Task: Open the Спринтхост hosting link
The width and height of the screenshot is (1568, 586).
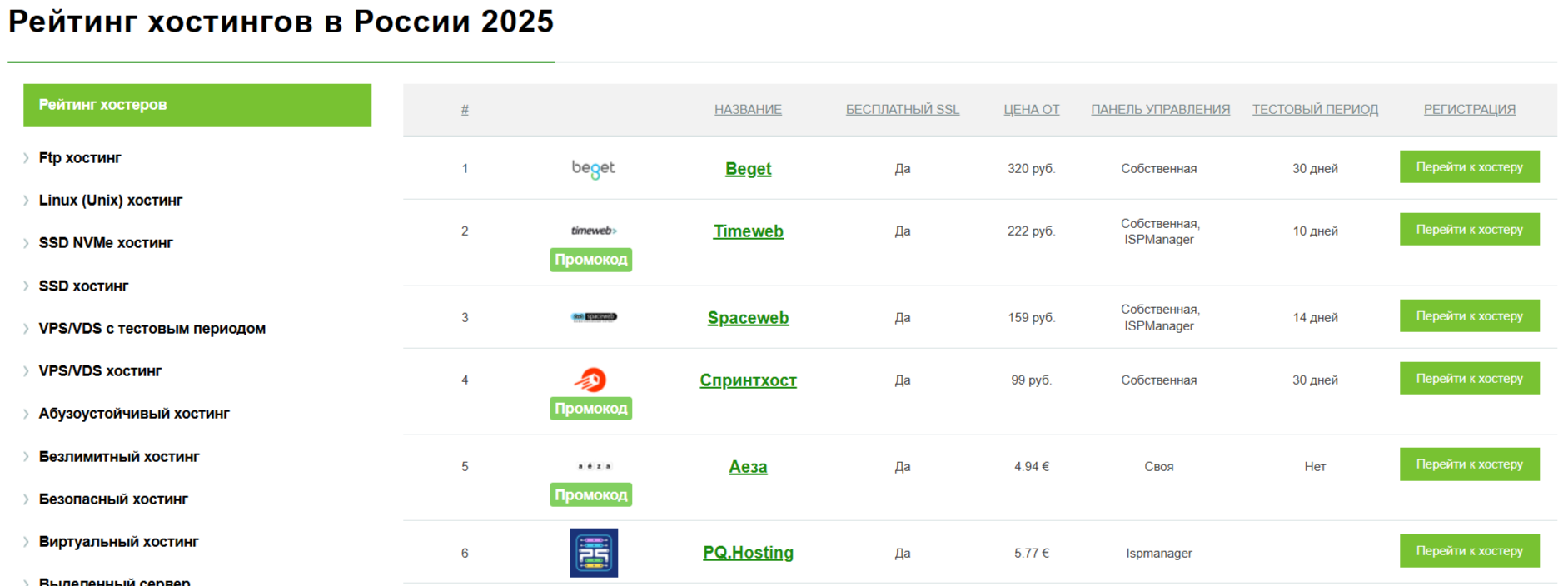Action: (x=748, y=380)
